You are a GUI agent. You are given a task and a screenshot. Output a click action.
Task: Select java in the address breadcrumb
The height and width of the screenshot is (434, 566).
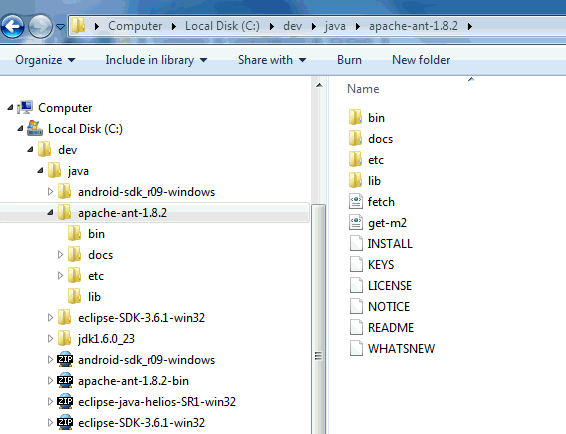tap(335, 26)
